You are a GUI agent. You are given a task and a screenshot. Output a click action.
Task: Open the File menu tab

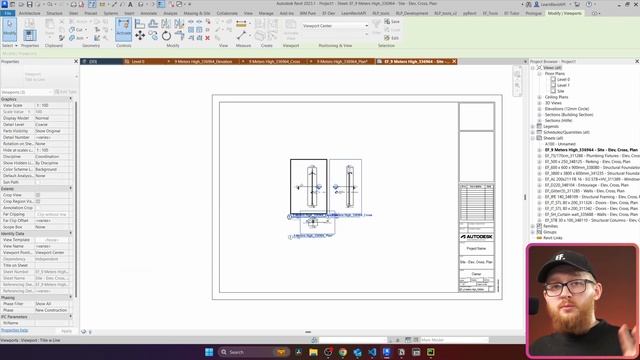[8, 13]
